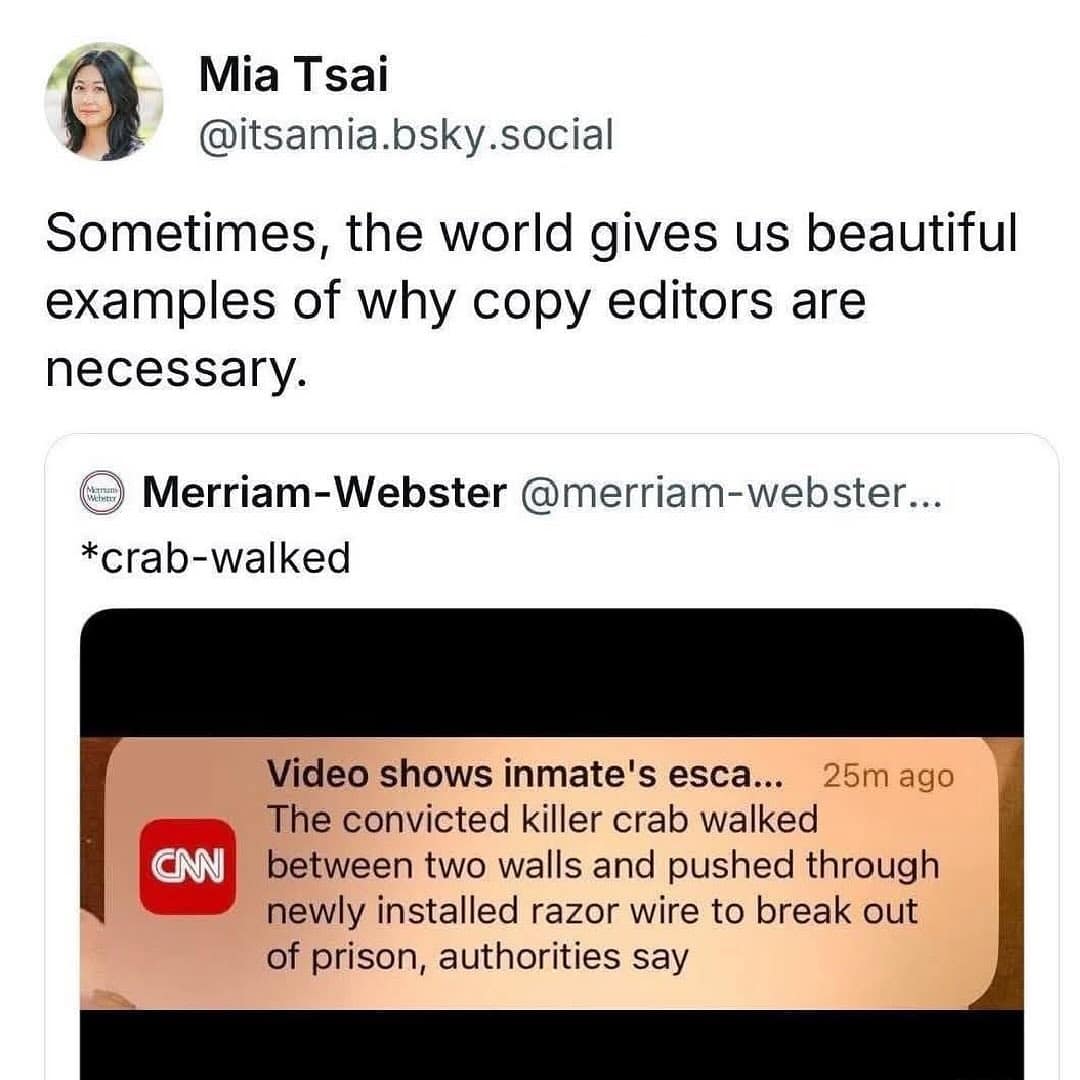Open Mia Tsai's profile via her display name
This screenshot has height=1080, width=1080.
291,72
